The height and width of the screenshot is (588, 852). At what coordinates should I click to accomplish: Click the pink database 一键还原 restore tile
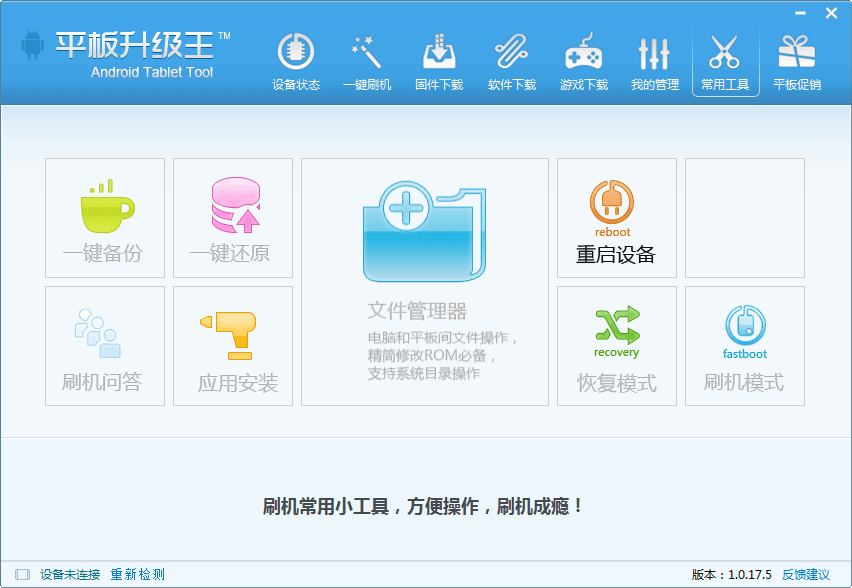[233, 218]
